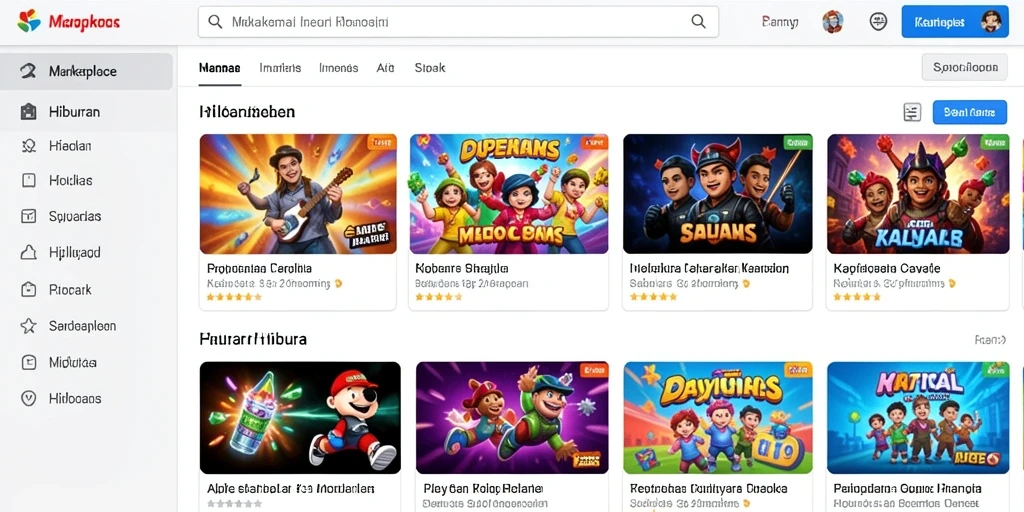Click blue button beside list view icon
Screen dimensions: 1024x512
pos(970,112)
